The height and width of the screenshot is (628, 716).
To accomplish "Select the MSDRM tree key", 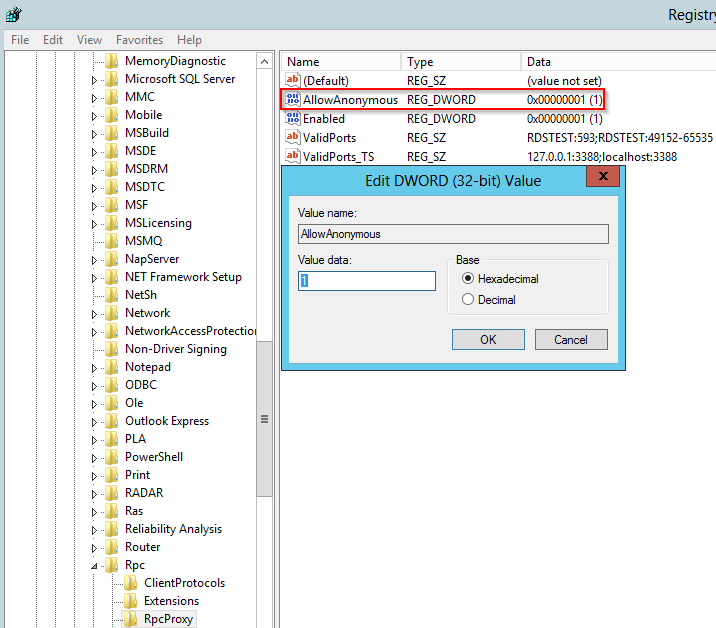I will (146, 169).
